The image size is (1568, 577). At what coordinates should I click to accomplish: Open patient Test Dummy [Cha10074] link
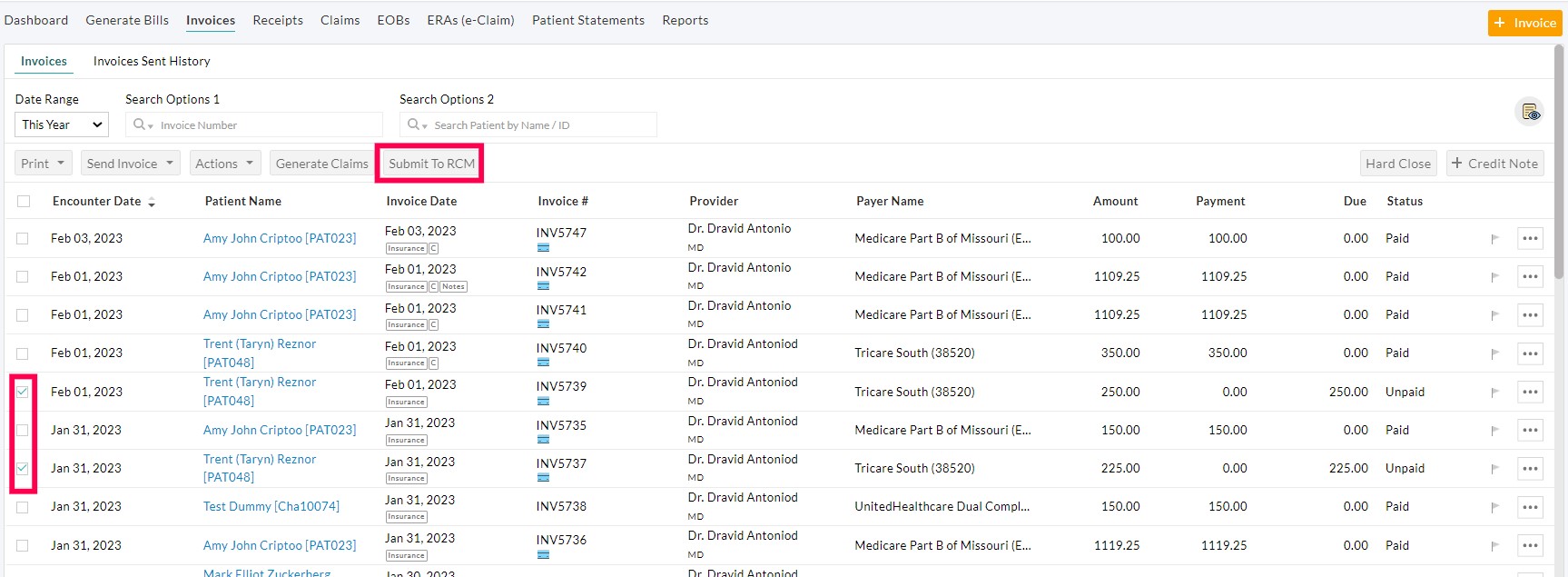click(x=271, y=506)
